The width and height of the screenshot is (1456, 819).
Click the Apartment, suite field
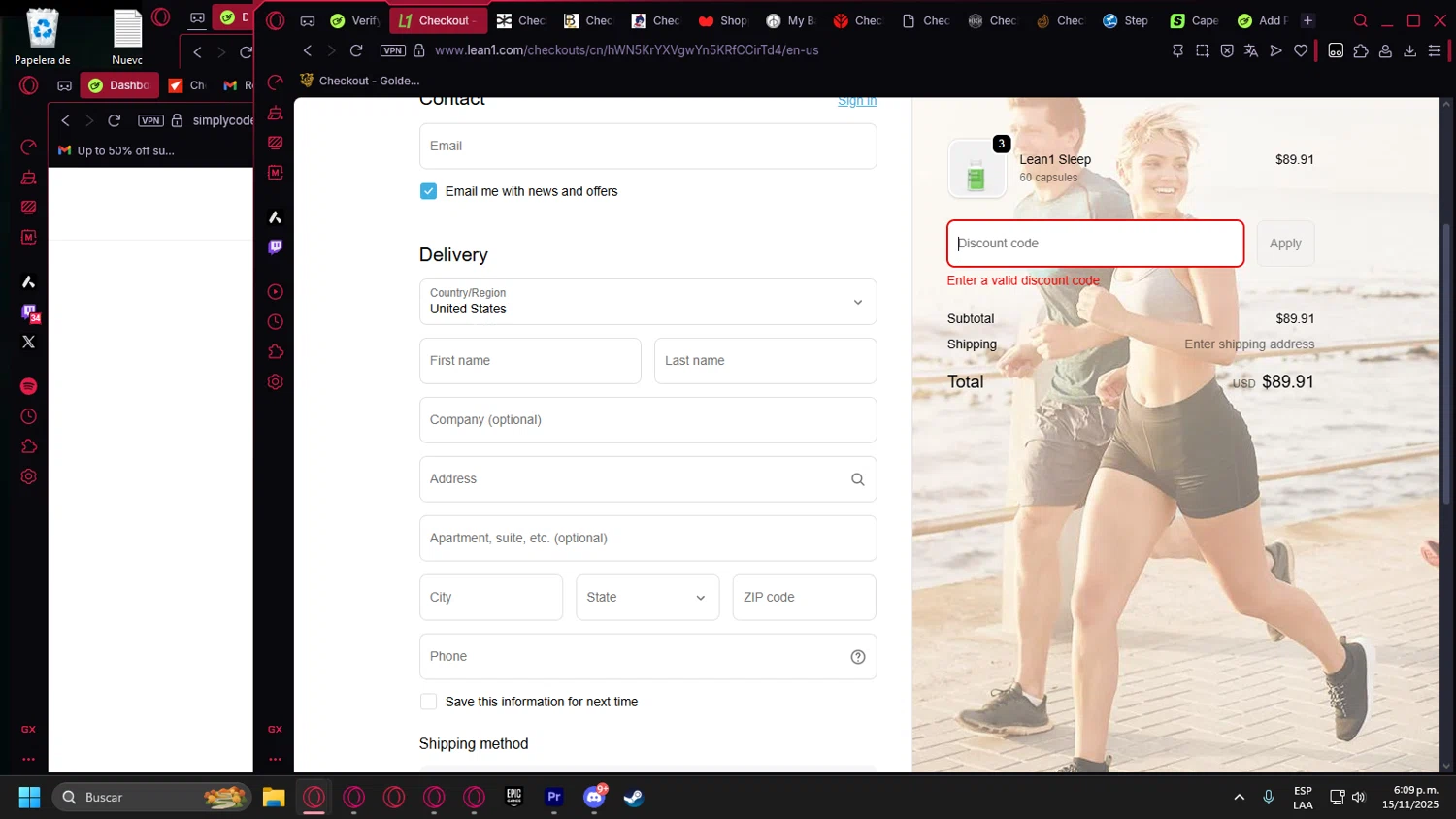[x=648, y=539]
